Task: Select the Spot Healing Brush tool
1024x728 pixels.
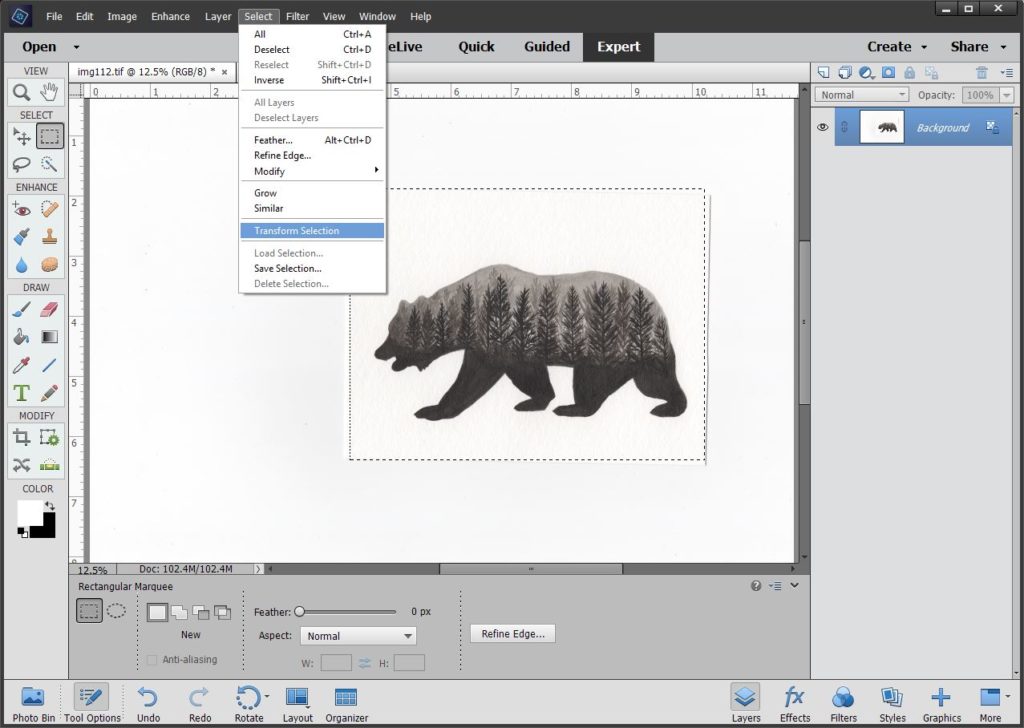Action: pos(50,210)
